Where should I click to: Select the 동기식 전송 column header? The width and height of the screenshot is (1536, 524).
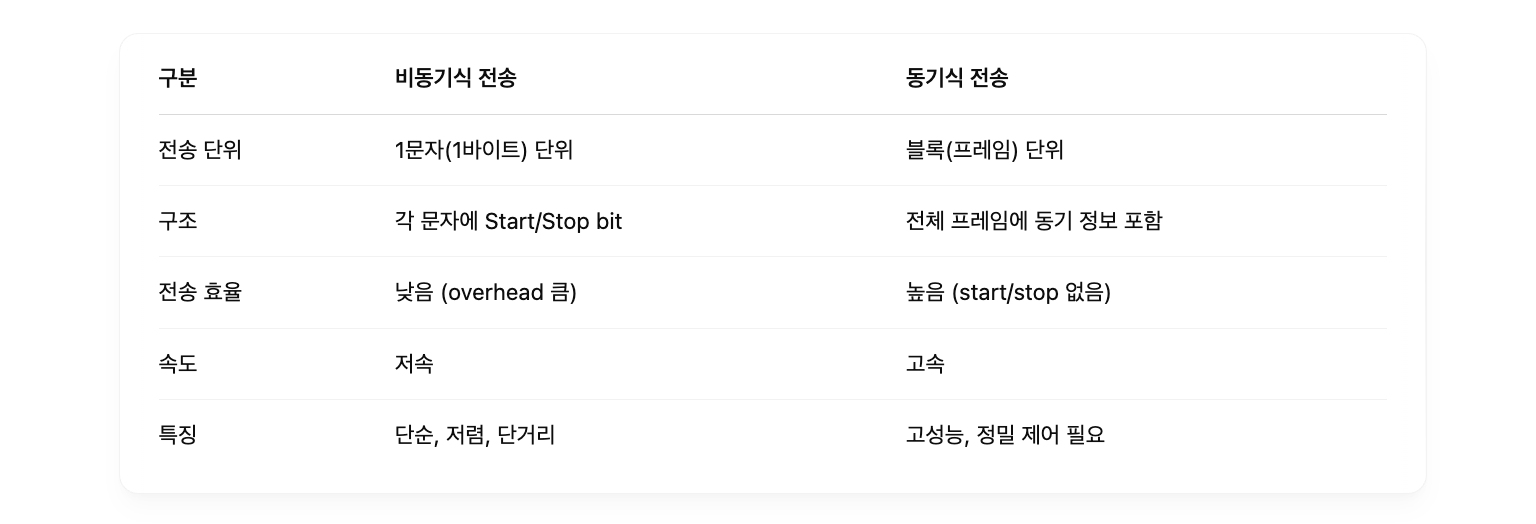[956, 78]
